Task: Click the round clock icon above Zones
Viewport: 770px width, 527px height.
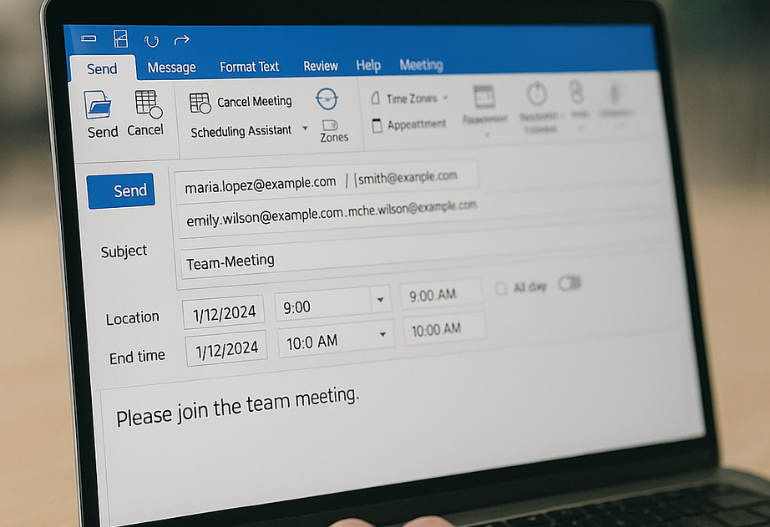Action: (x=327, y=99)
